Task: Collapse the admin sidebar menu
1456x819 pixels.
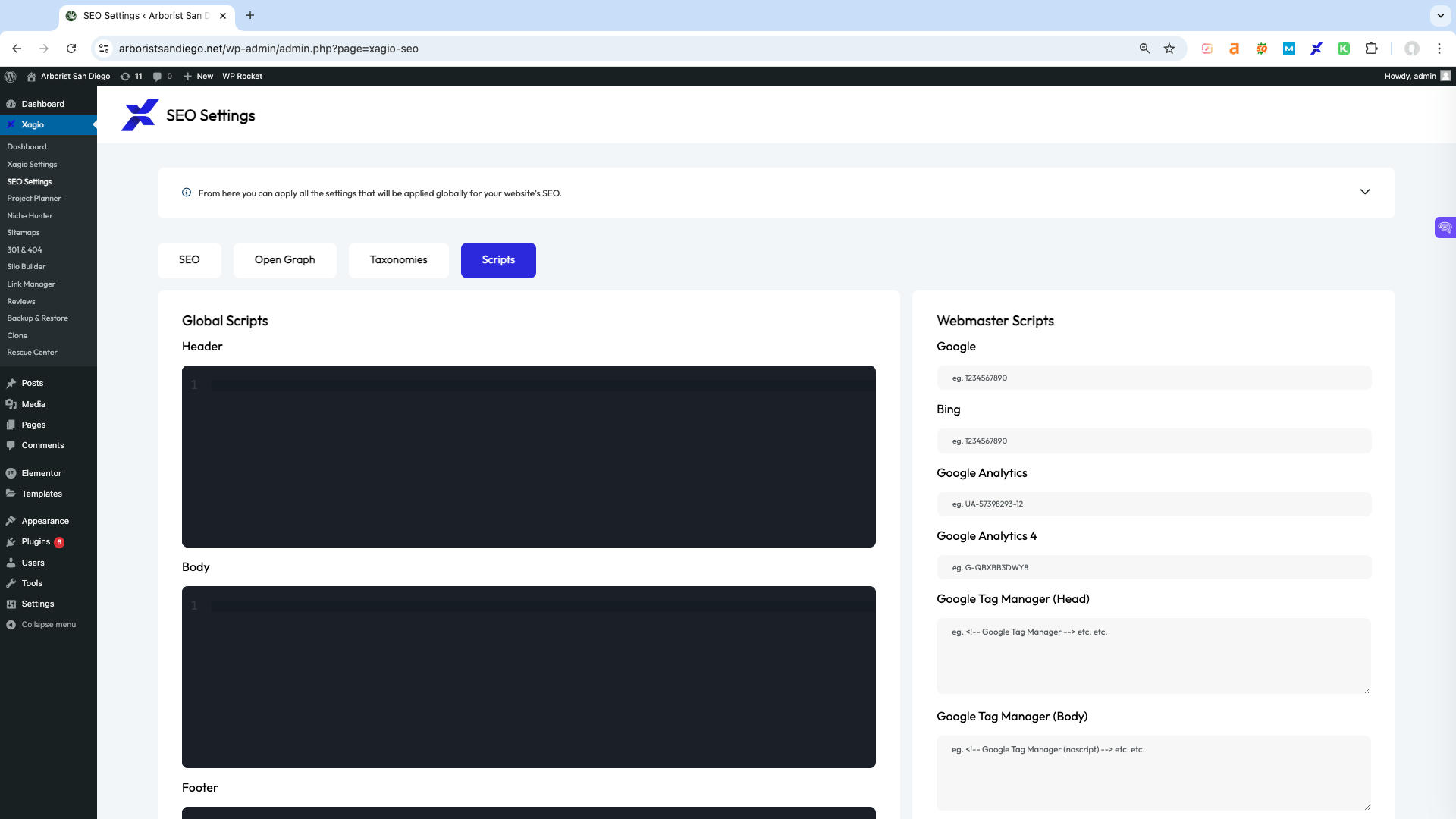Action: 48,625
